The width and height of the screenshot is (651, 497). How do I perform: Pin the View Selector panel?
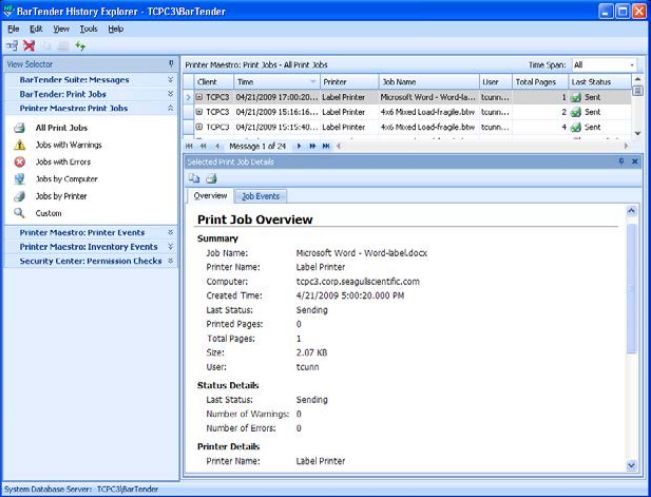point(170,64)
